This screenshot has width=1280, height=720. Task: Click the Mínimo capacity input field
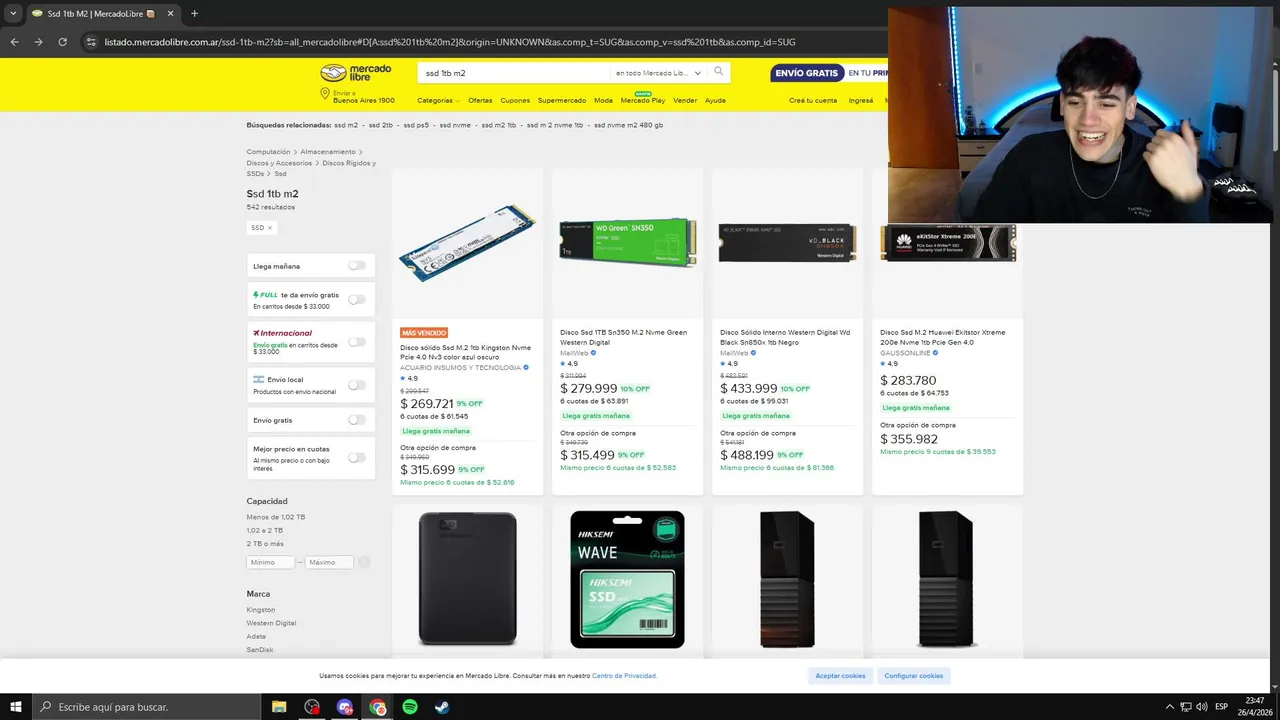(271, 562)
